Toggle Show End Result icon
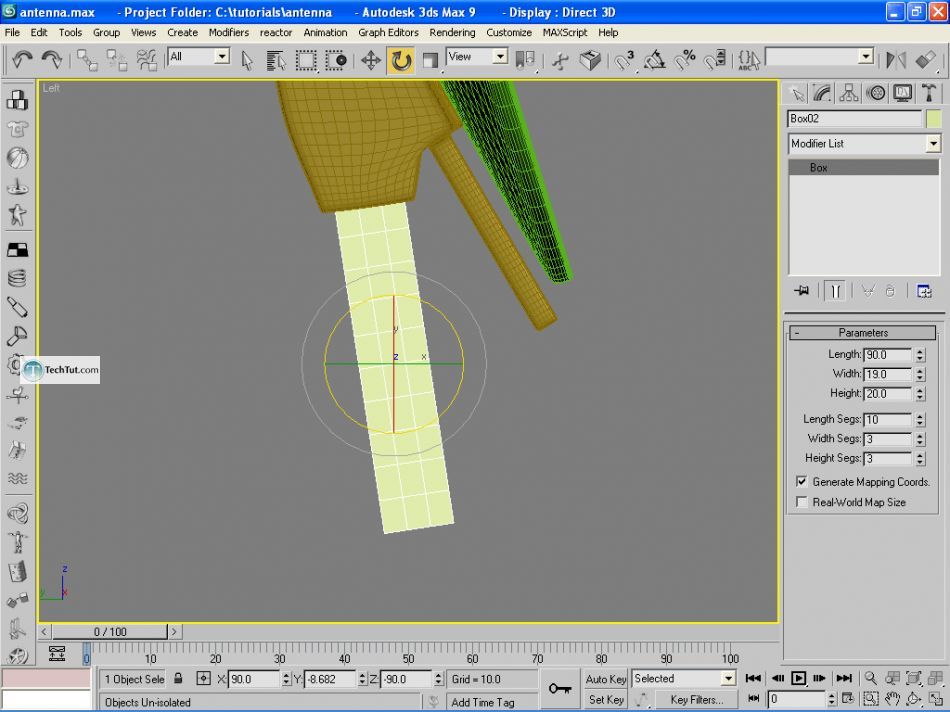Screen dimensions: 950x712 tap(834, 291)
